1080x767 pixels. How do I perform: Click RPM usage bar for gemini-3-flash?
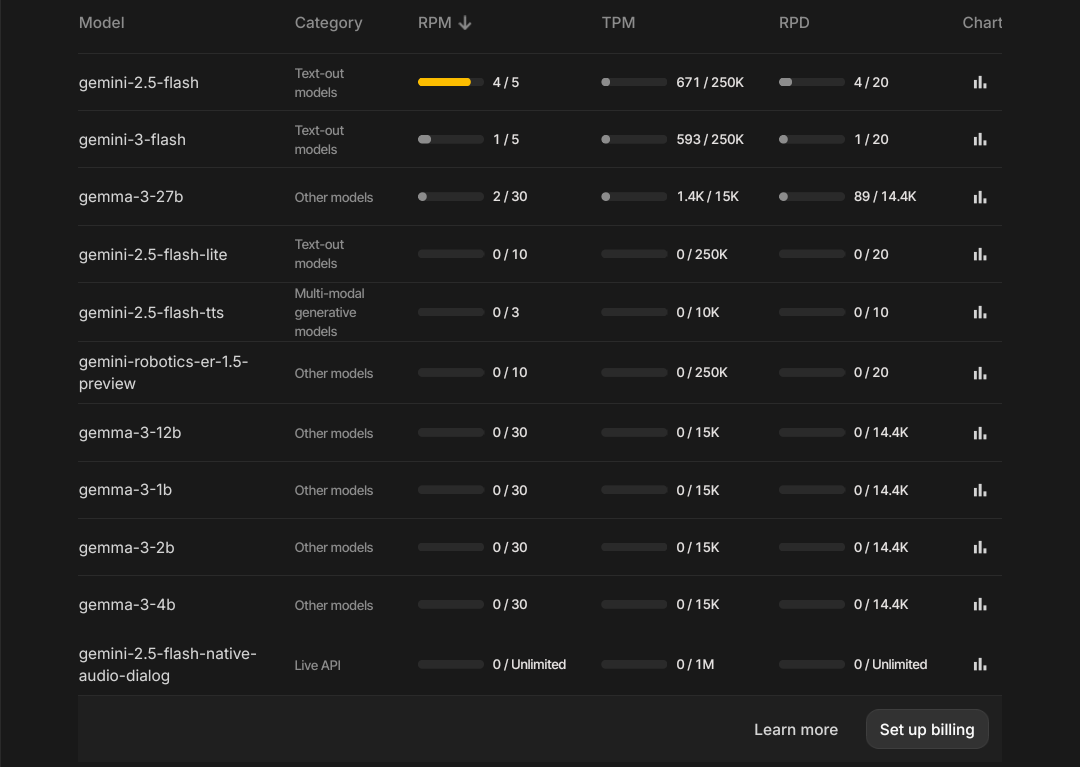point(450,139)
